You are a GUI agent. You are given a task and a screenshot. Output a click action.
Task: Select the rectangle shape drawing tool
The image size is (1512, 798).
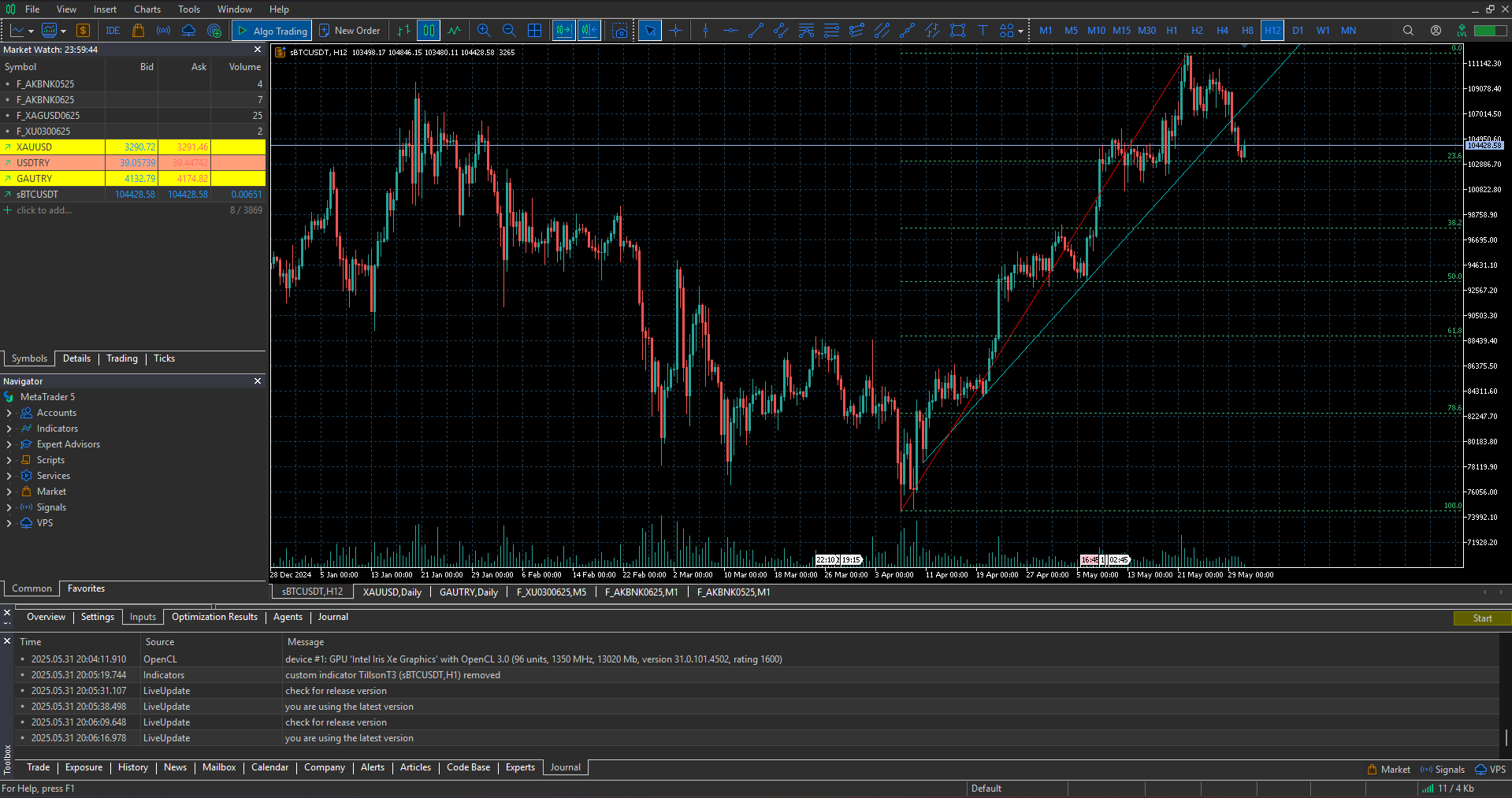pos(957,31)
